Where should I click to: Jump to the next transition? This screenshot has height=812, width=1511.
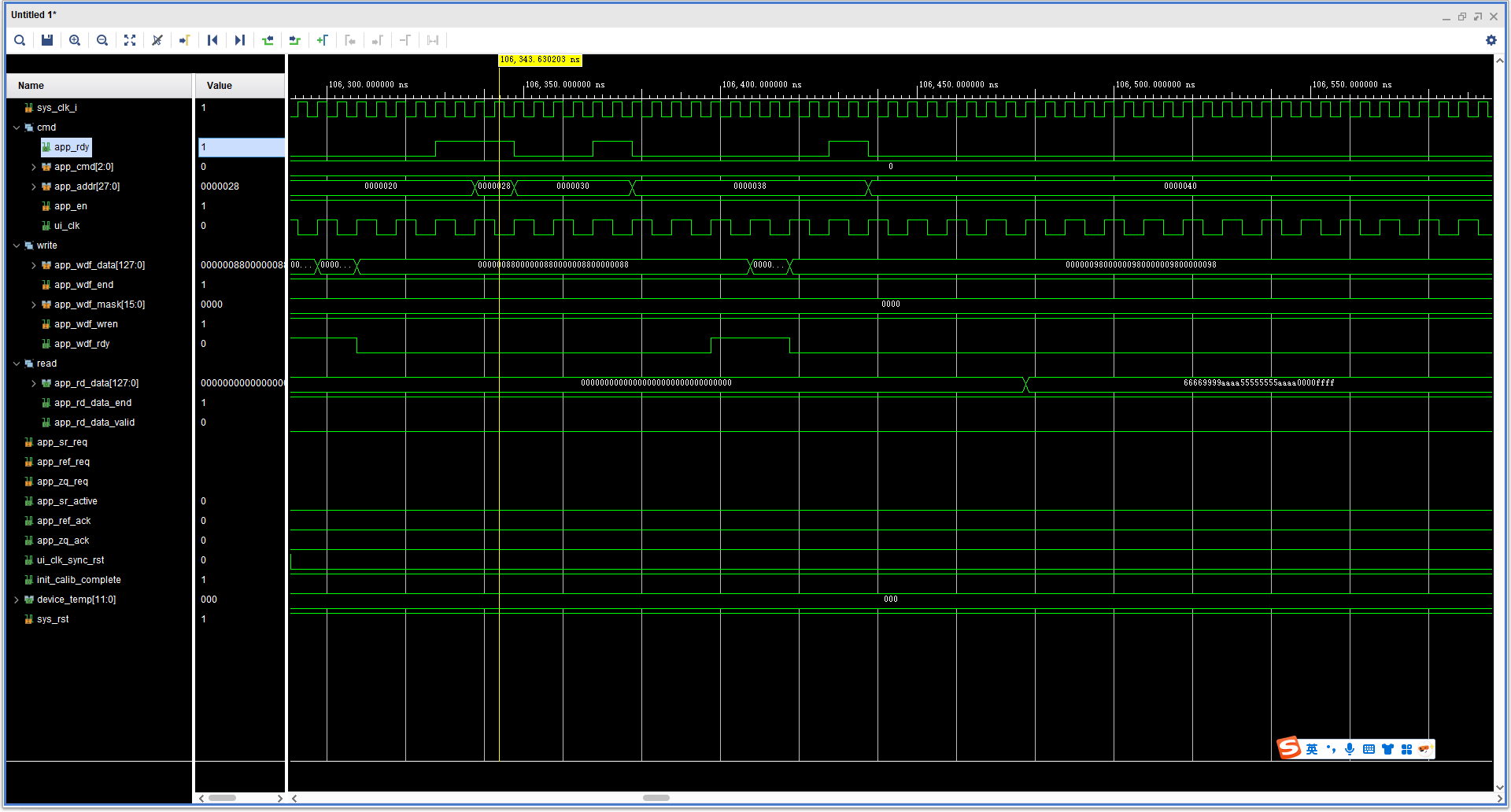click(x=294, y=40)
